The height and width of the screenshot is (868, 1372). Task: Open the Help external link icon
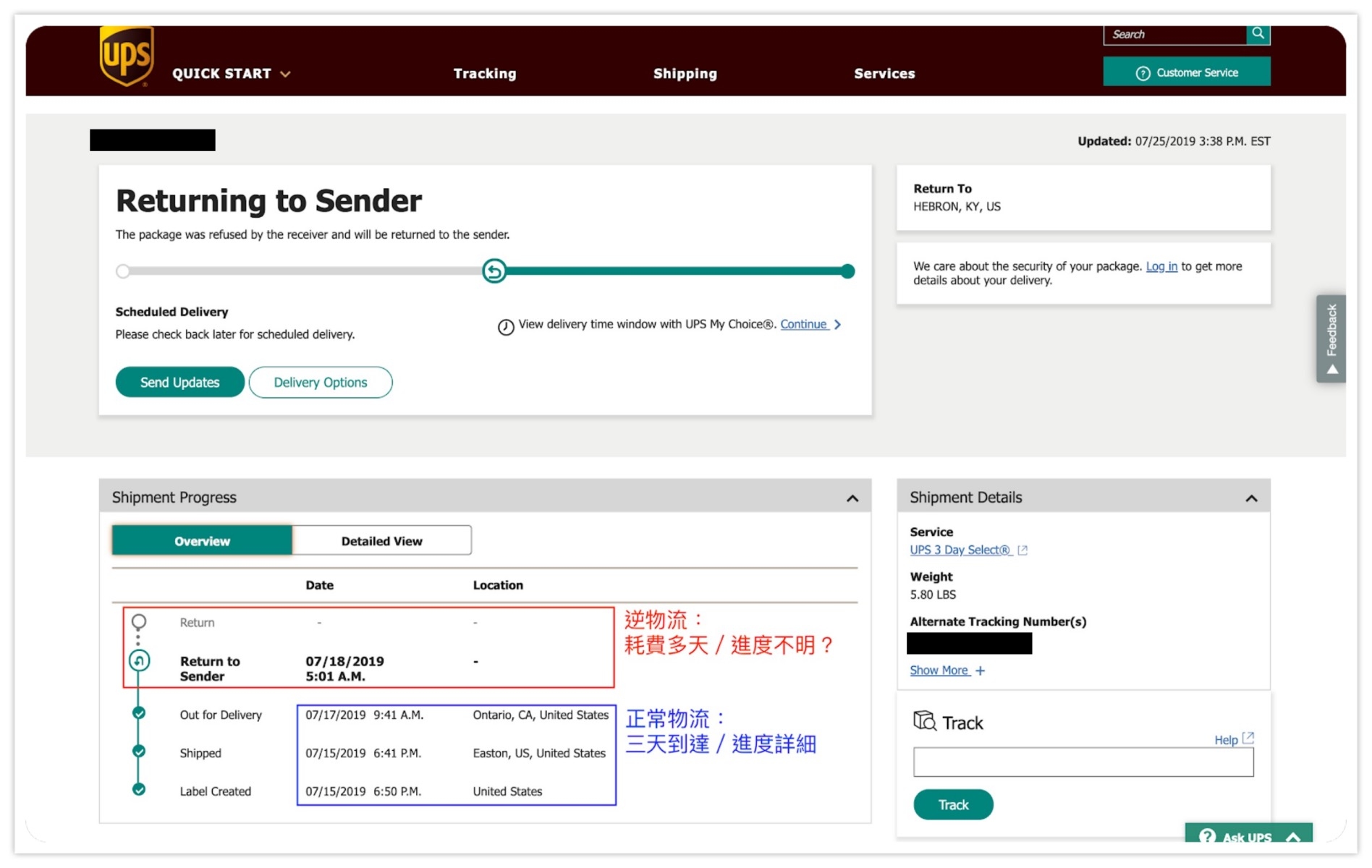tap(1248, 739)
